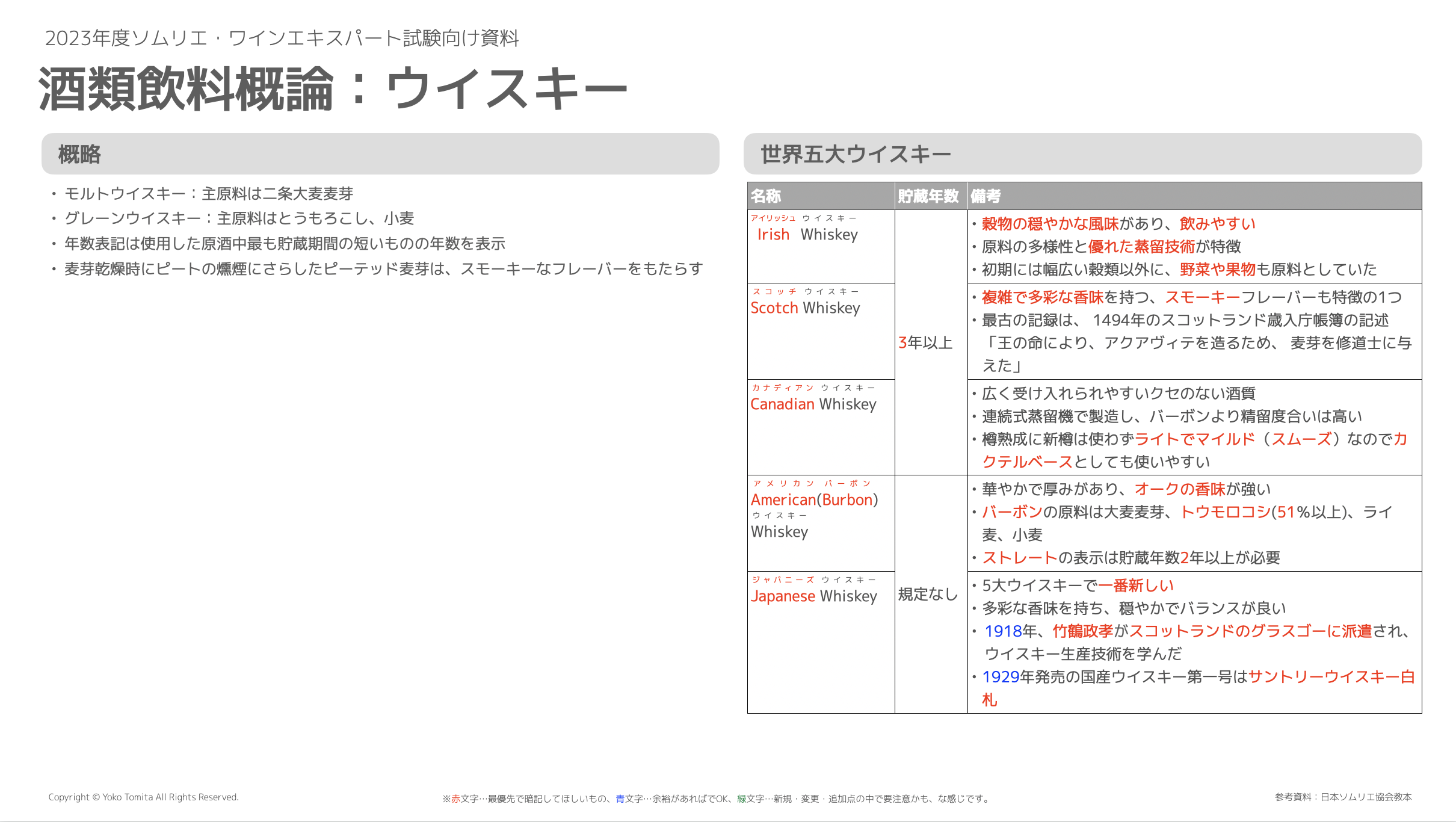Click the 規定なし storage years cell
Viewport: 1456px width, 822px height.
click(x=931, y=594)
